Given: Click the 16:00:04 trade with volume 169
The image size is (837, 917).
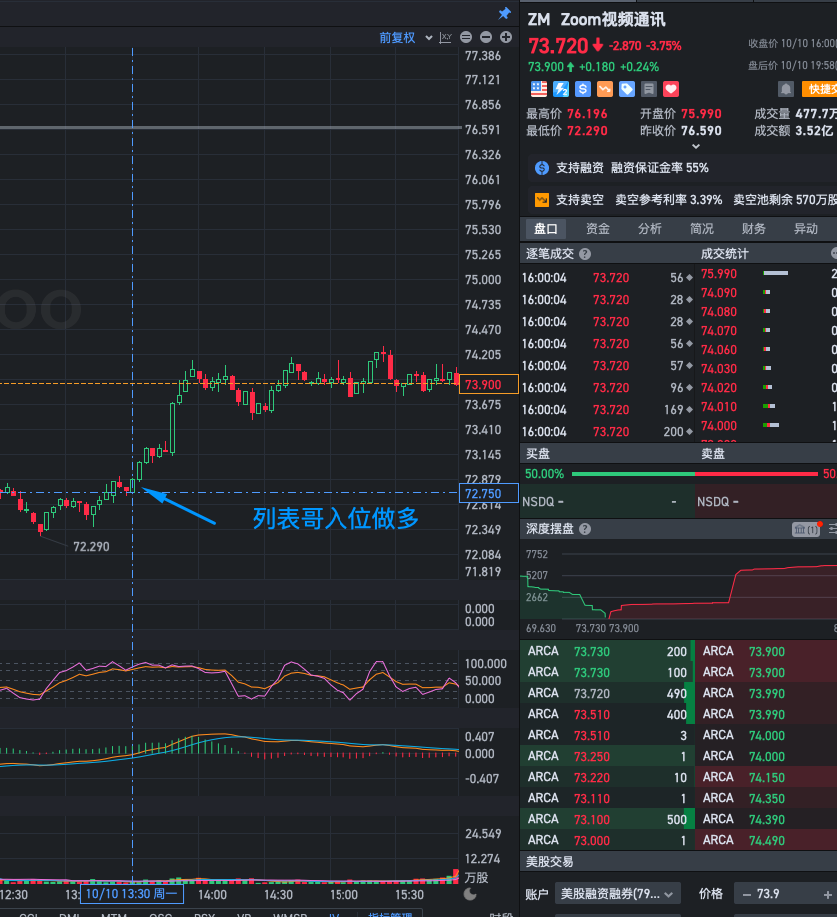Looking at the screenshot, I should pyautogui.click(x=607, y=410).
